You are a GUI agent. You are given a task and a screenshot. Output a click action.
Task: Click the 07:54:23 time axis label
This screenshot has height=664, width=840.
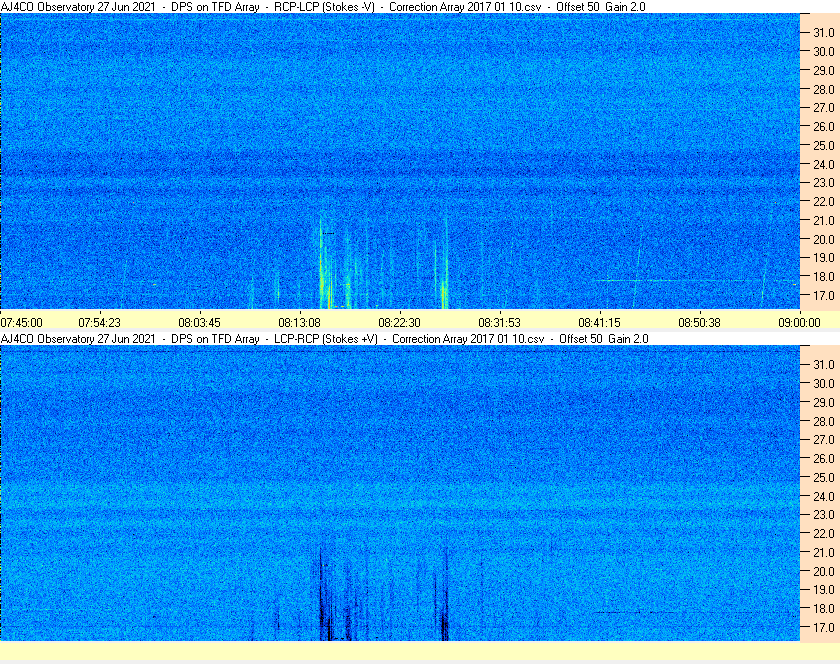point(100,323)
